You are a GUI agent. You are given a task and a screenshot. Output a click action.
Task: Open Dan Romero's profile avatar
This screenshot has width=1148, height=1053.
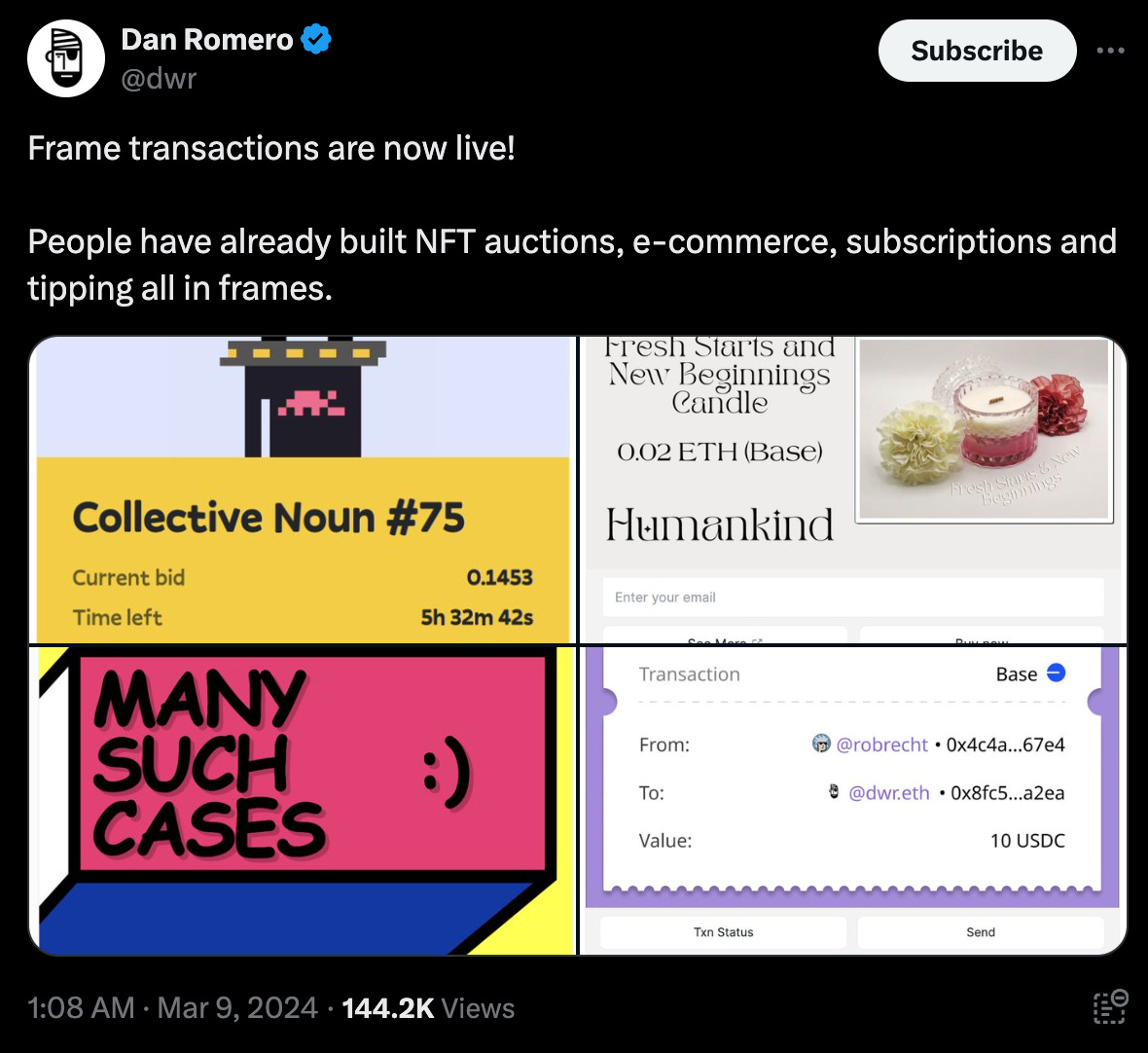point(65,58)
